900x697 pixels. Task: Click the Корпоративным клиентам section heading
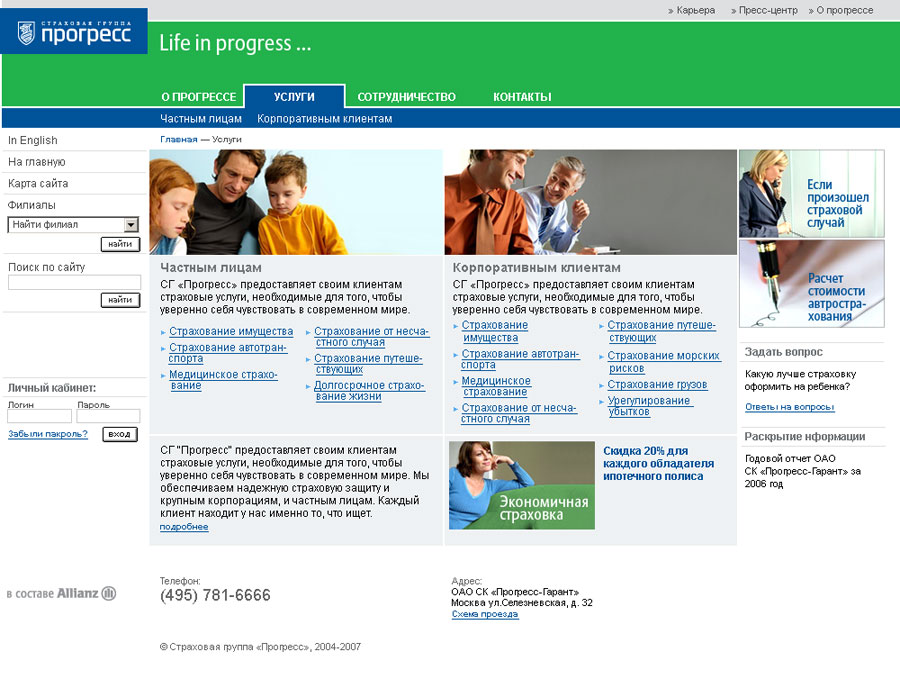536,268
